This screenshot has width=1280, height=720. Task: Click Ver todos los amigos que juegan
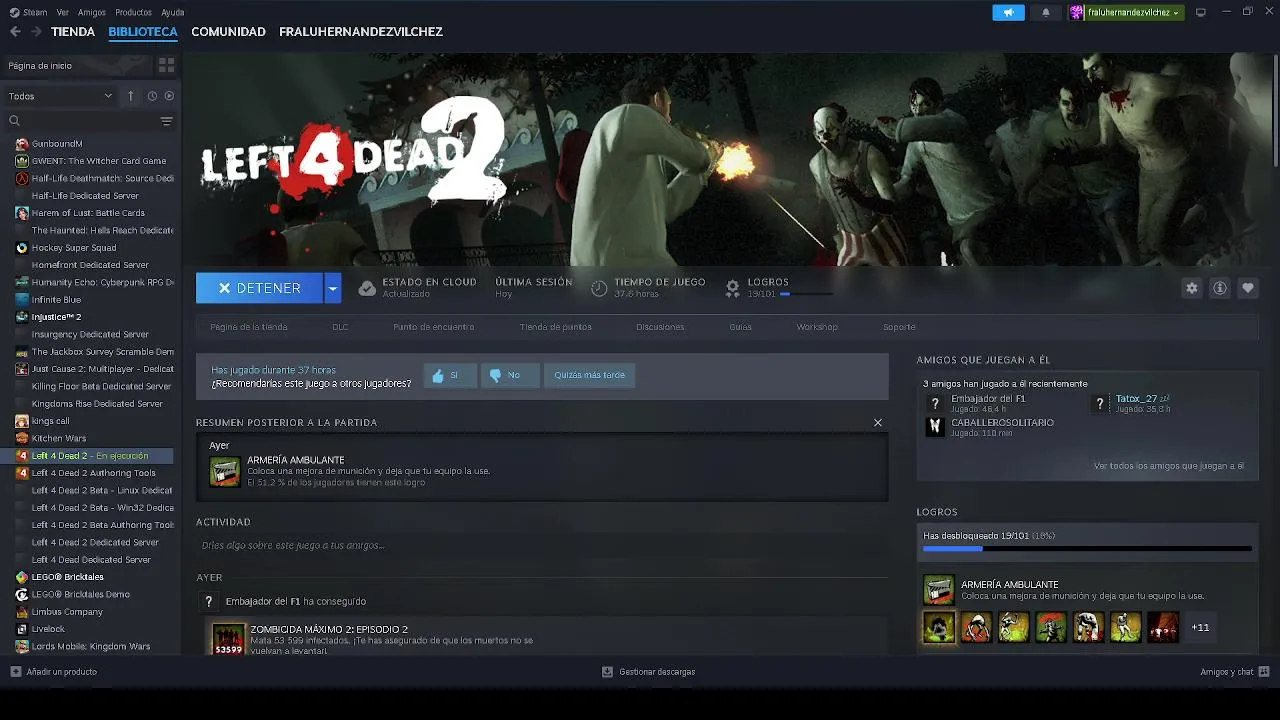pos(1168,466)
